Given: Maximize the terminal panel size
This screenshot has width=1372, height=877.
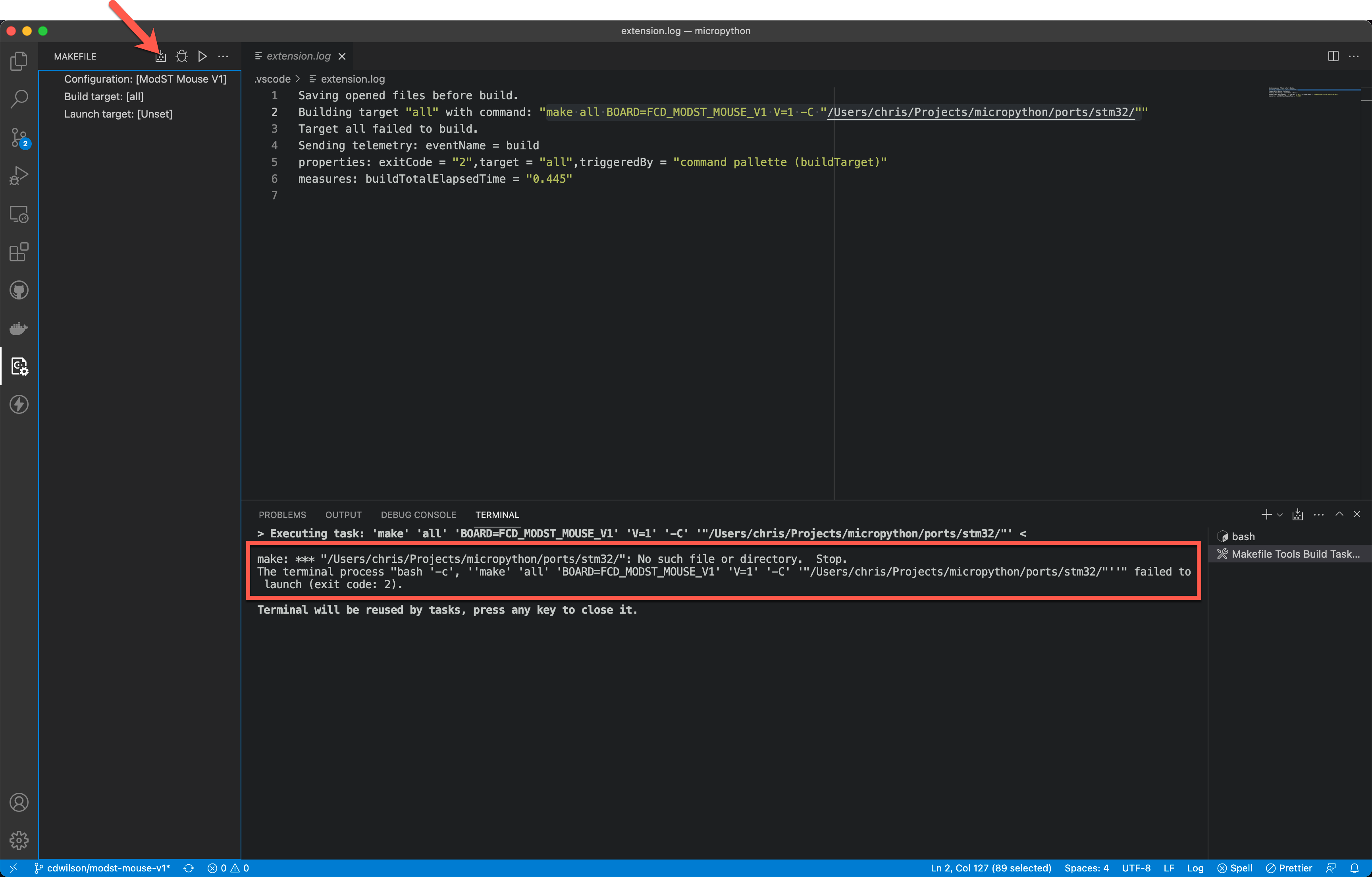Looking at the screenshot, I should point(1339,514).
